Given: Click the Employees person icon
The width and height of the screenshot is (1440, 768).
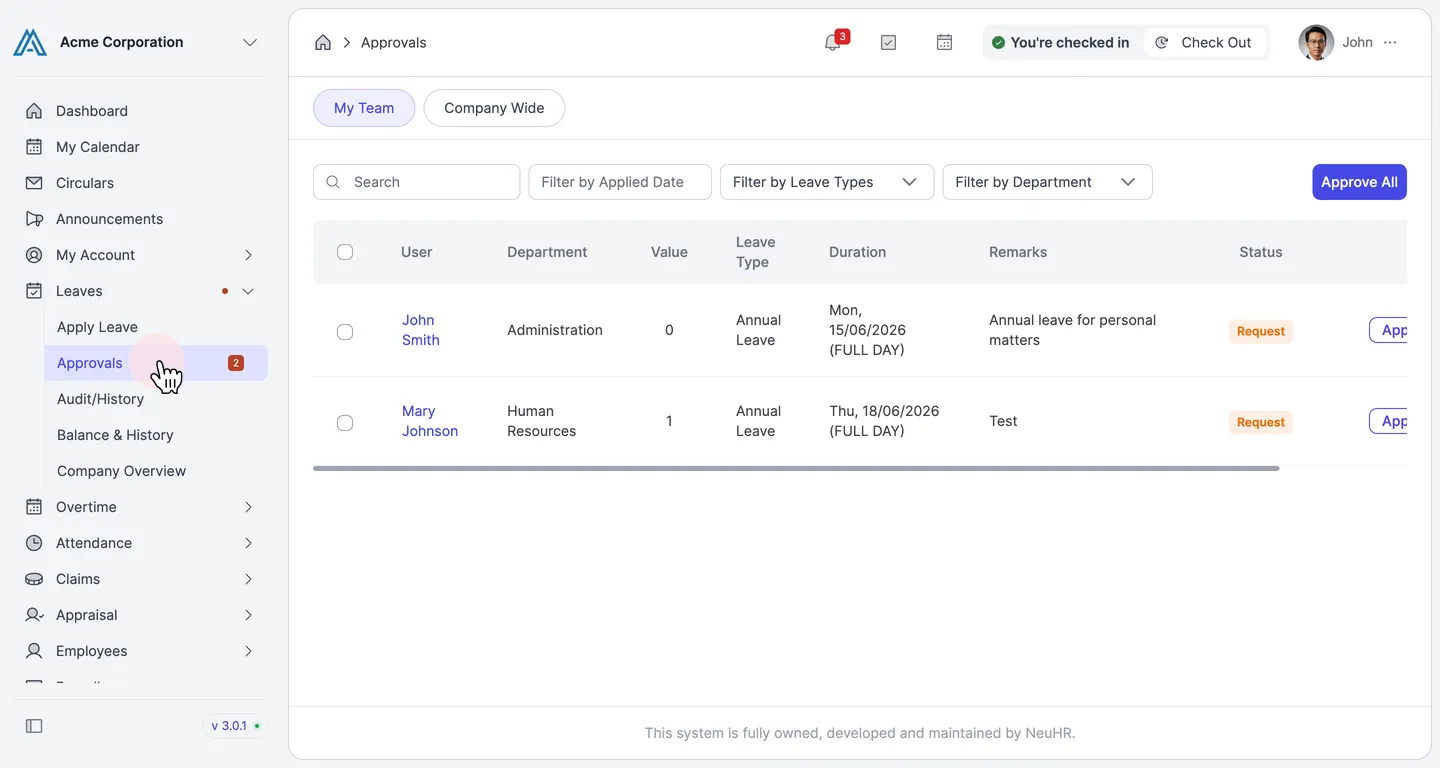Looking at the screenshot, I should click(x=34, y=651).
